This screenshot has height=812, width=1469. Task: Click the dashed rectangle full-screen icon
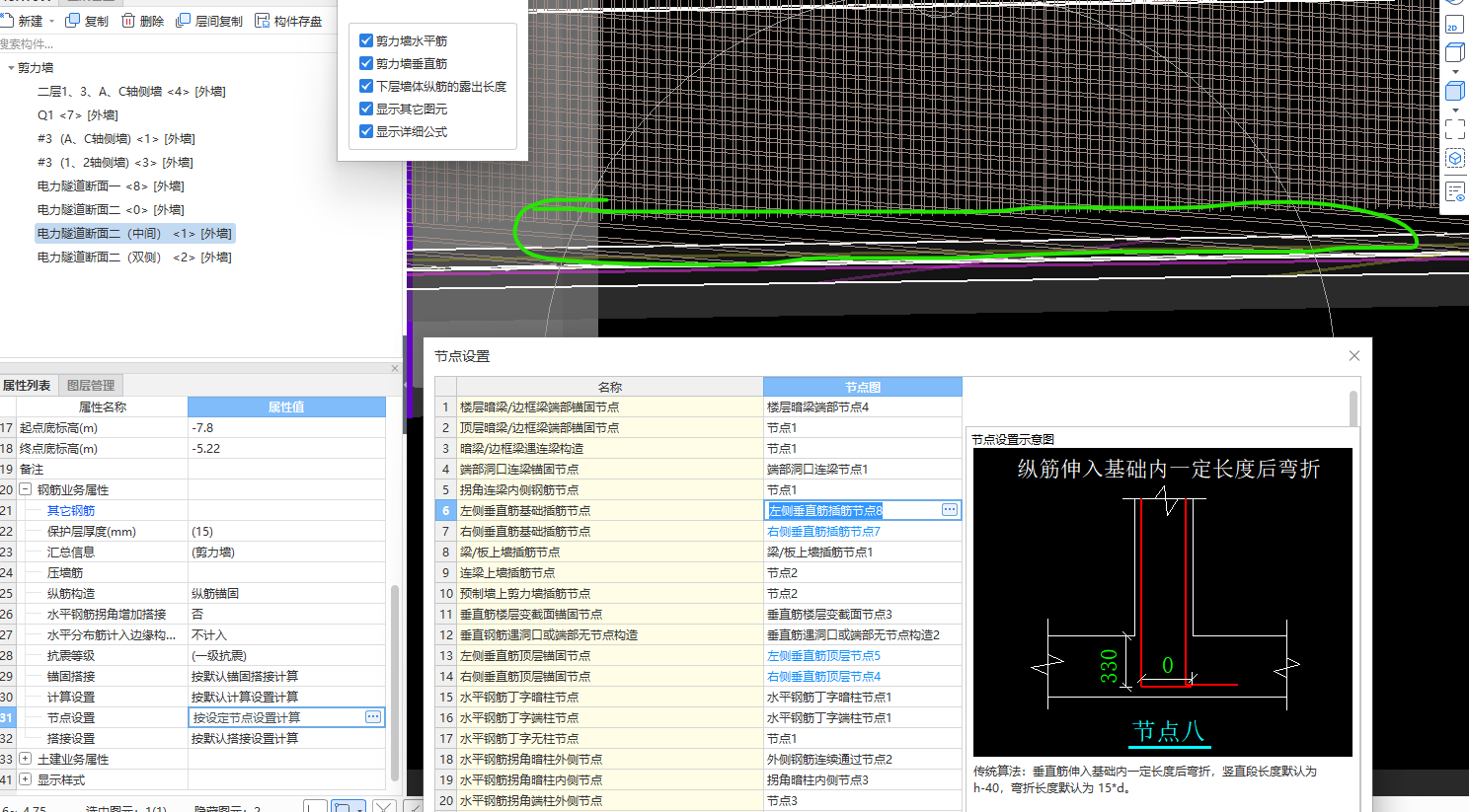pos(1455,129)
